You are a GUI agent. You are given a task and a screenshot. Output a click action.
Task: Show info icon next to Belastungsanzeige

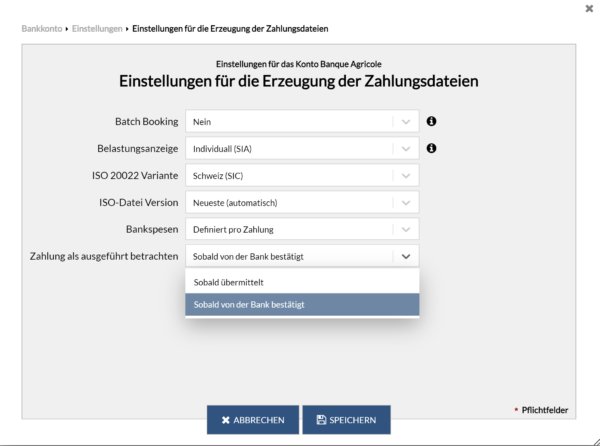[x=432, y=148]
